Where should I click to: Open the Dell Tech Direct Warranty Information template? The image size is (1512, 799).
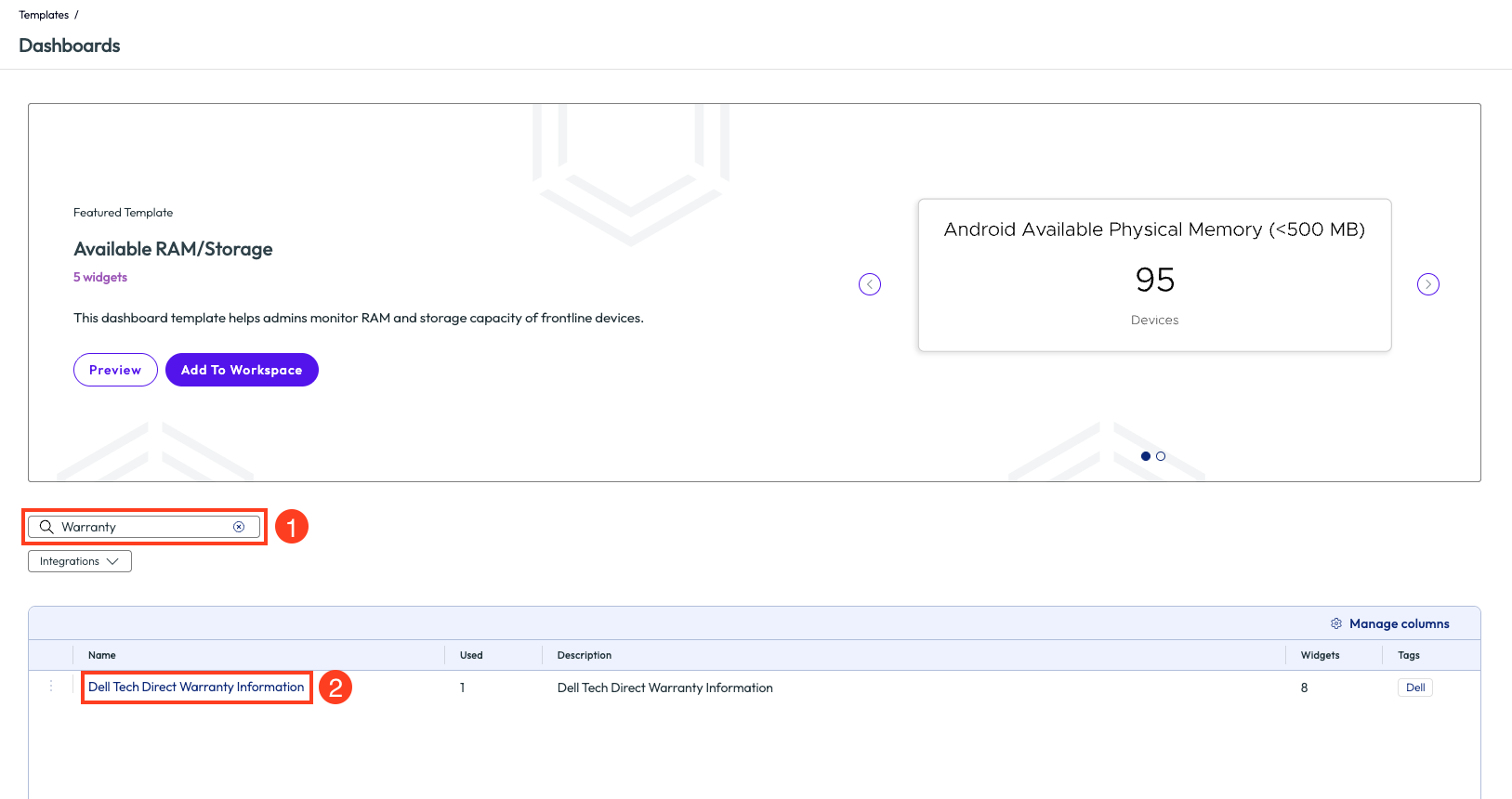point(196,688)
